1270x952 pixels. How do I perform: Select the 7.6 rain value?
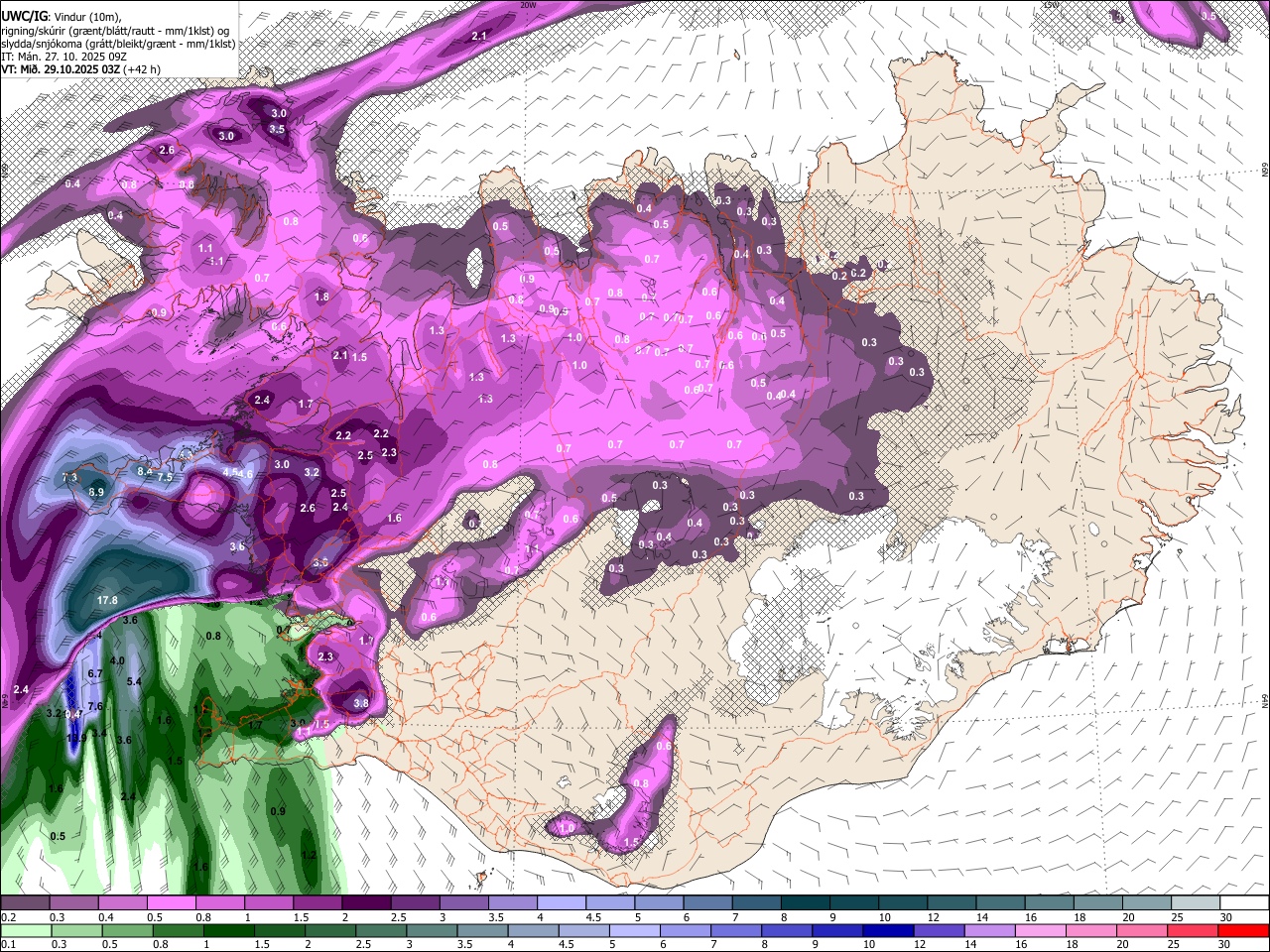point(95,706)
